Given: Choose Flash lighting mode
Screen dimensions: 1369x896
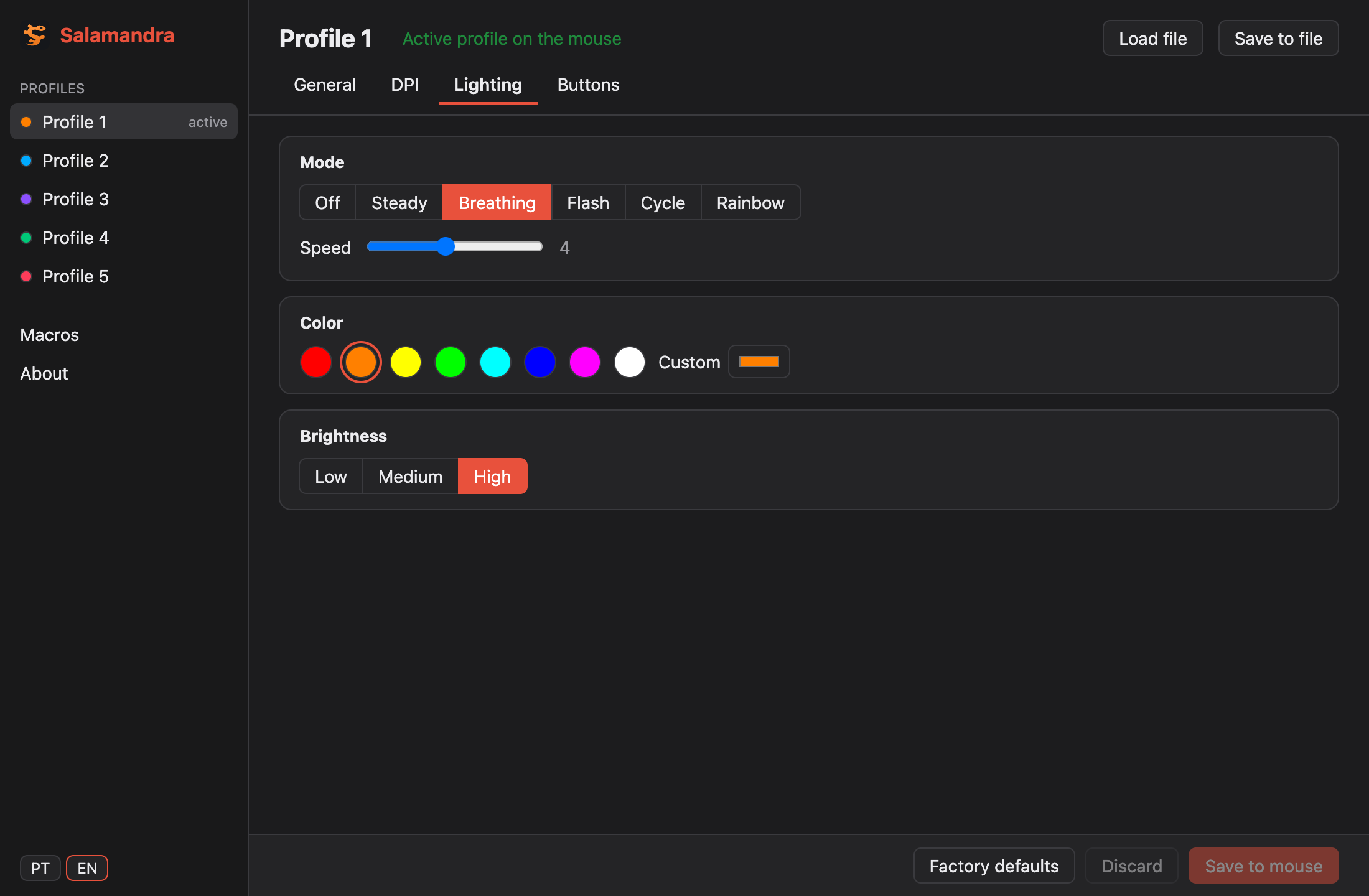Looking at the screenshot, I should pyautogui.click(x=588, y=203).
